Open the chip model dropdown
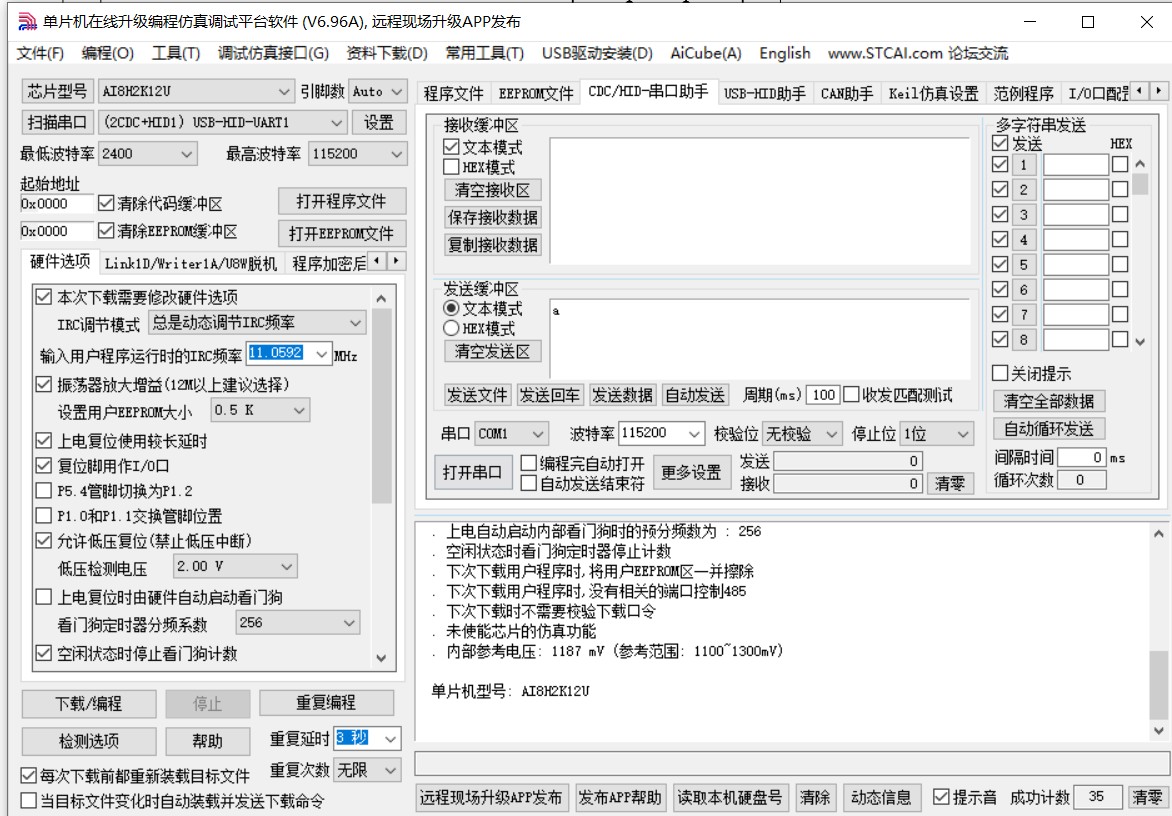Viewport: 1172px width, 816px height. click(x=285, y=91)
